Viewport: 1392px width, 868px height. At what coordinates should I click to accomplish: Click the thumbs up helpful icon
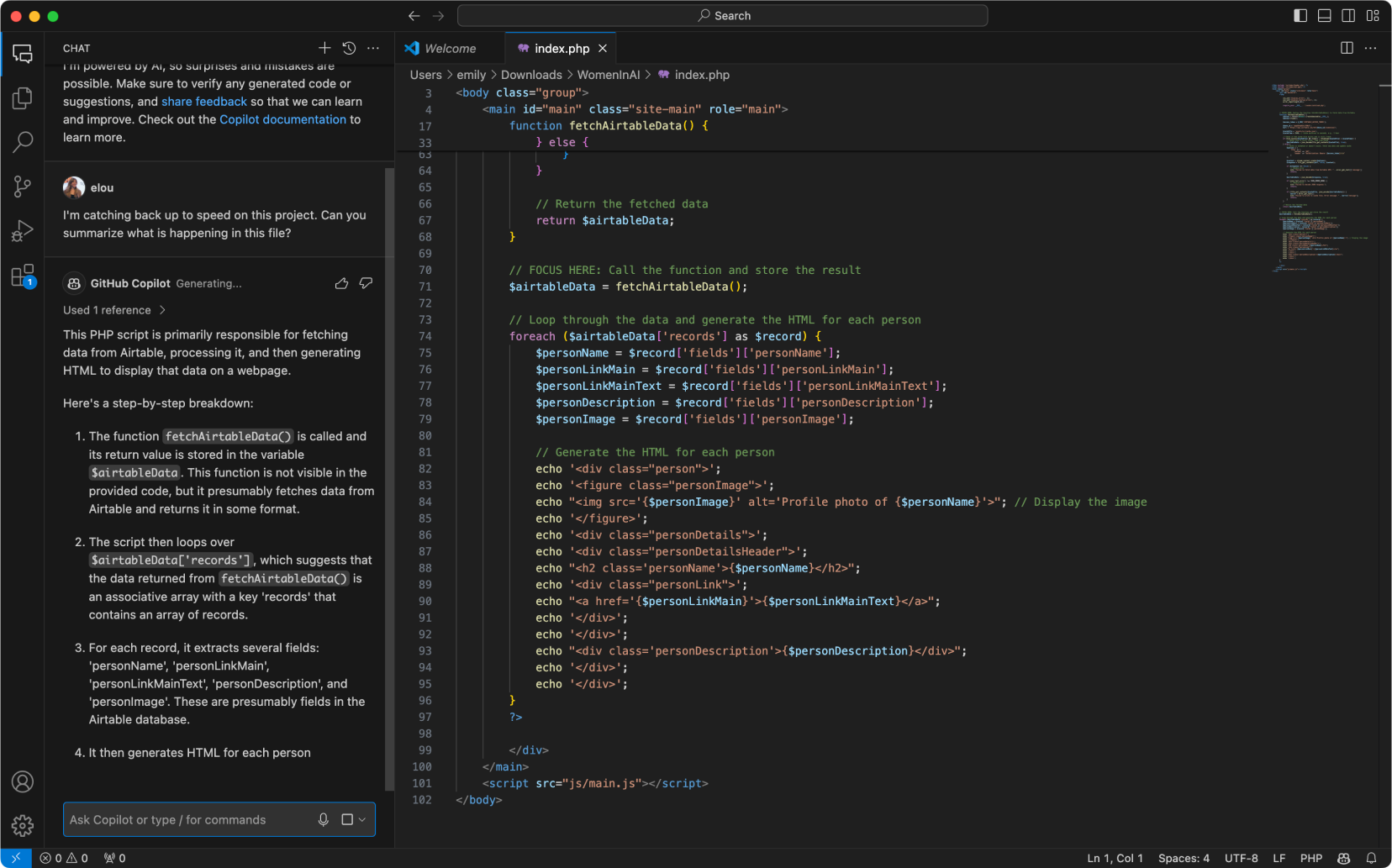click(341, 284)
